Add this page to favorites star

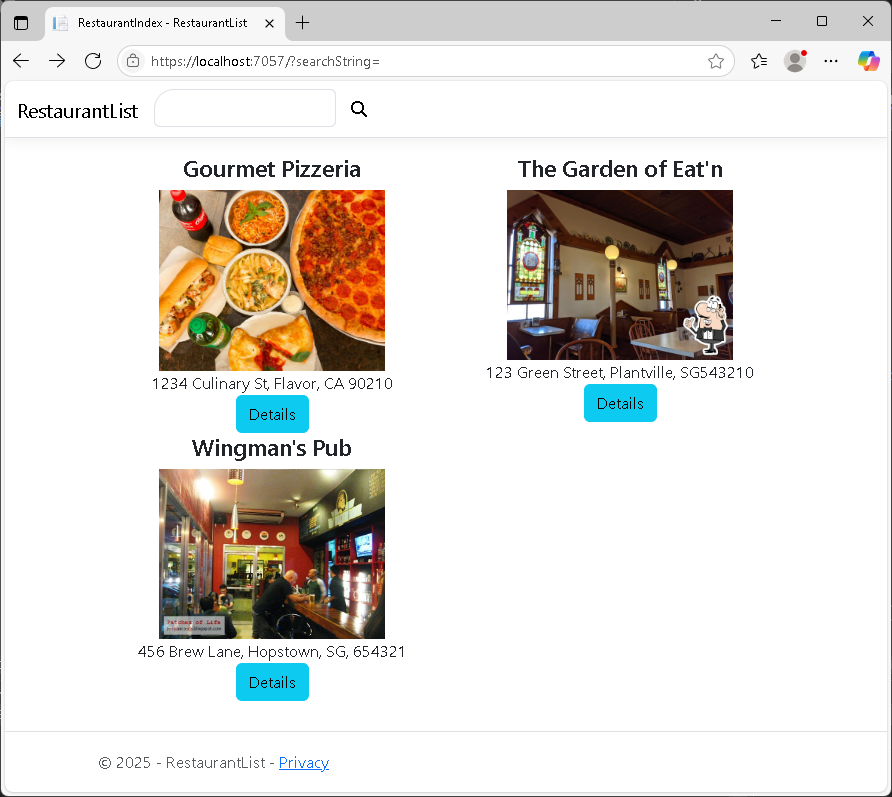tap(716, 61)
